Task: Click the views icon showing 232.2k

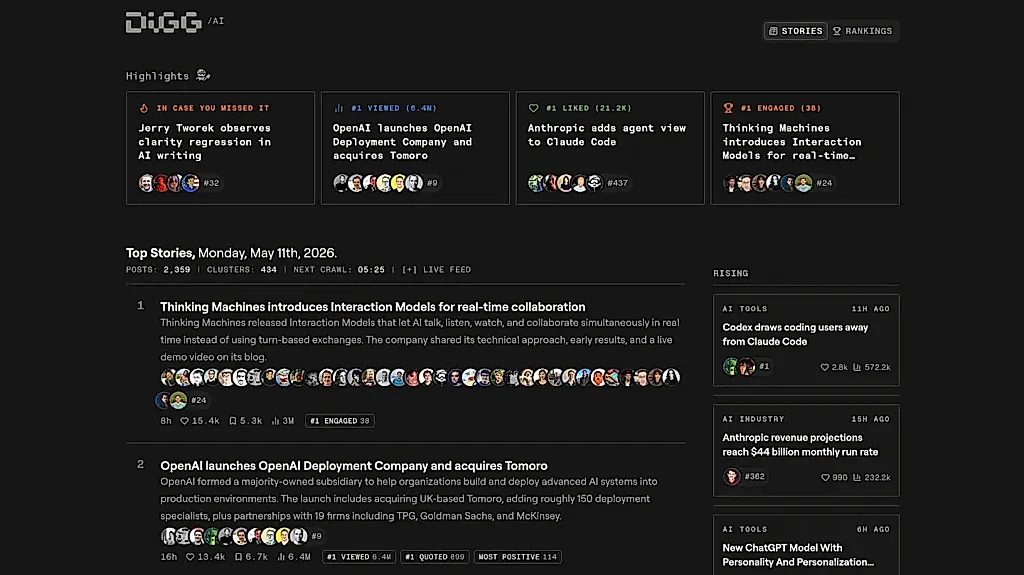Action: point(857,478)
